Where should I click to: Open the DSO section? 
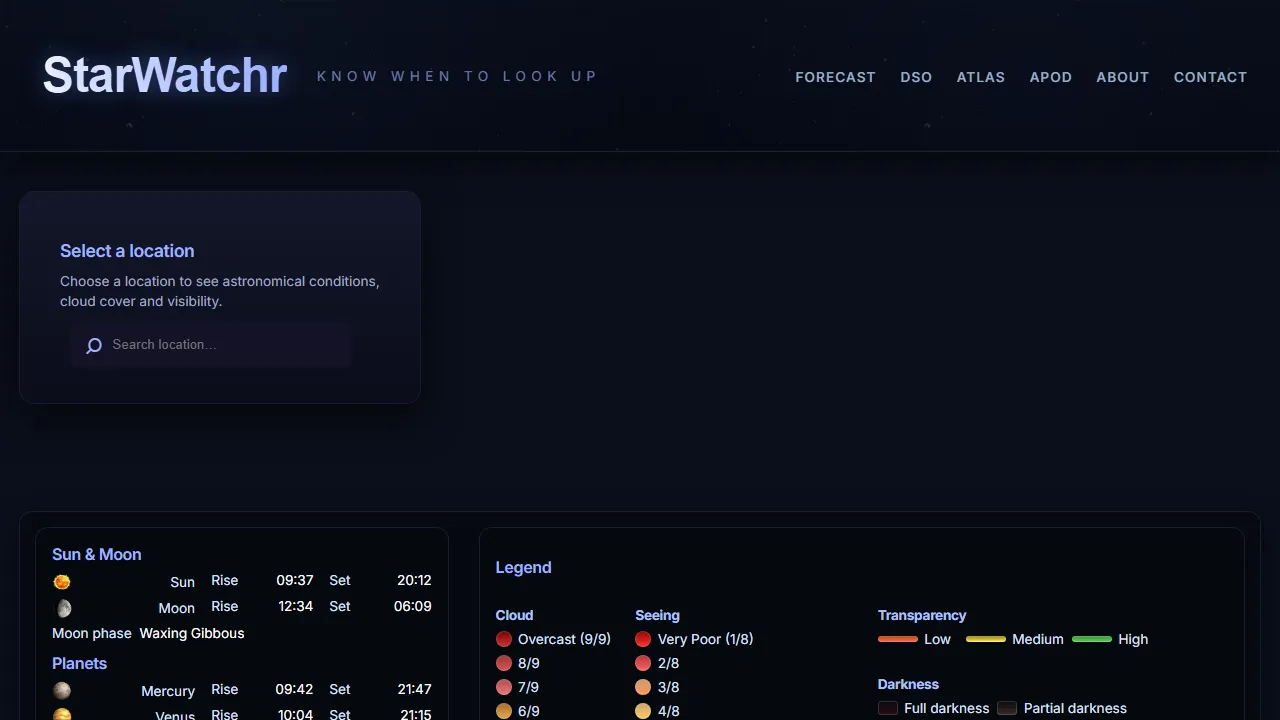pos(916,77)
